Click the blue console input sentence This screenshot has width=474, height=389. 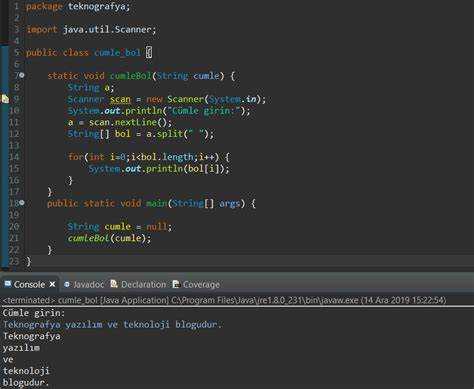pos(112,324)
